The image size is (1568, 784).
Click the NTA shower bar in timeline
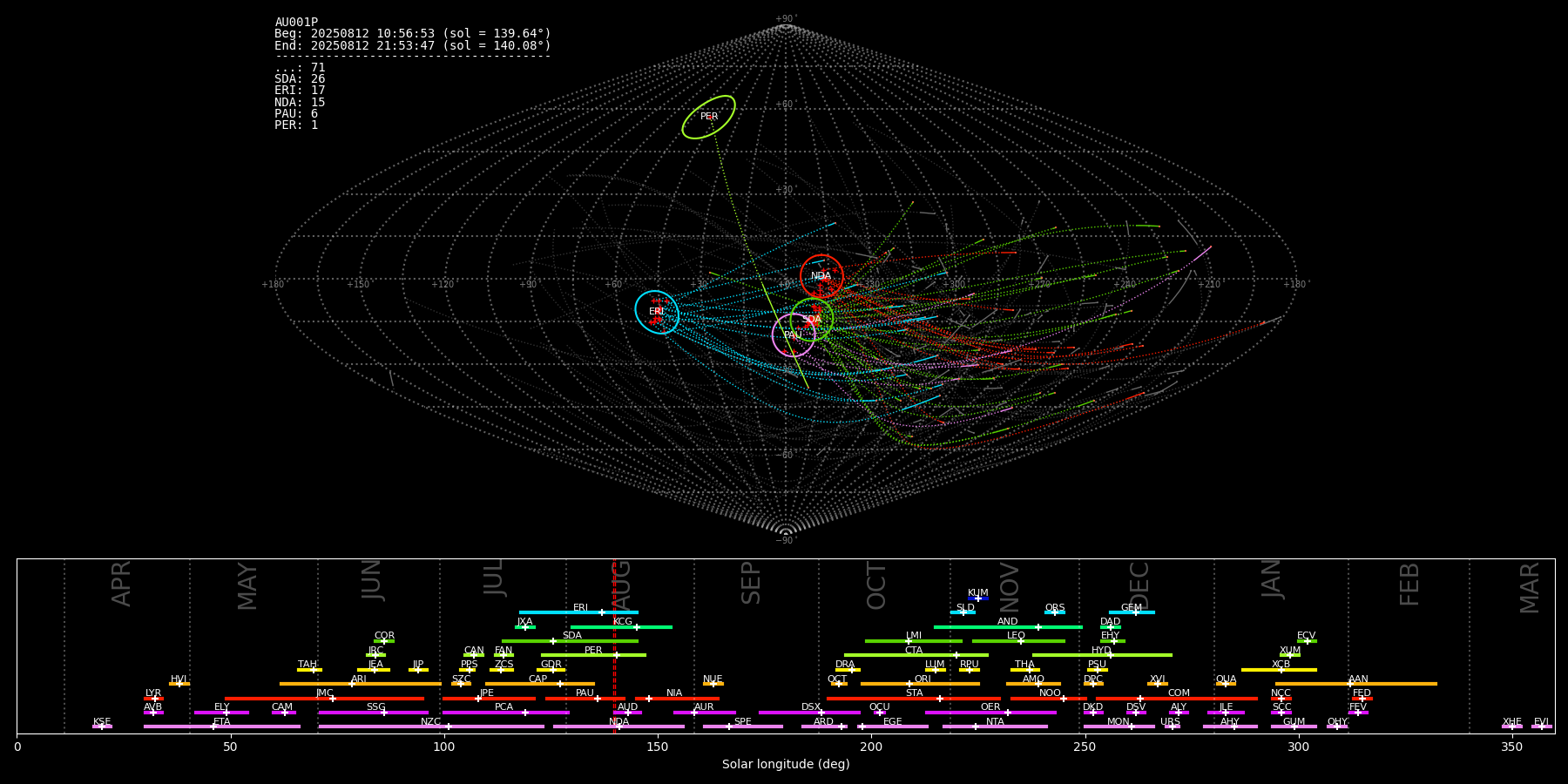point(995,727)
